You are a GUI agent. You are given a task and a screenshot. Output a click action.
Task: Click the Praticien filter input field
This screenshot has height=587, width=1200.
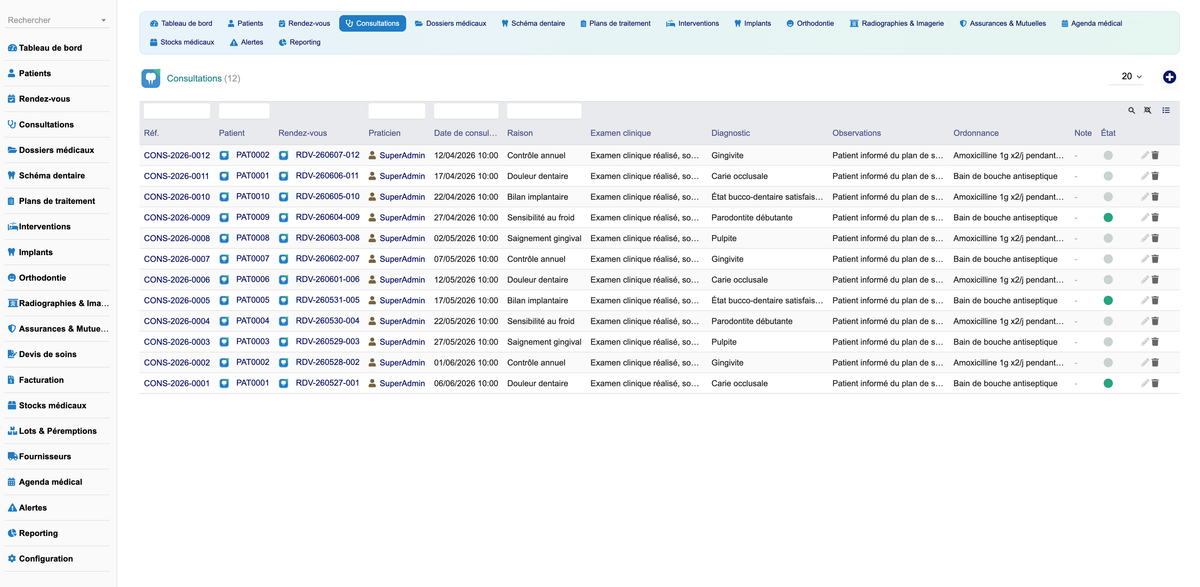(397, 111)
